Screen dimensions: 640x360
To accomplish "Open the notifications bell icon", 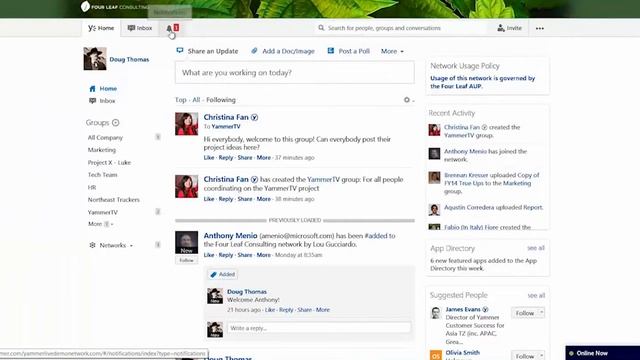I will coord(169,28).
